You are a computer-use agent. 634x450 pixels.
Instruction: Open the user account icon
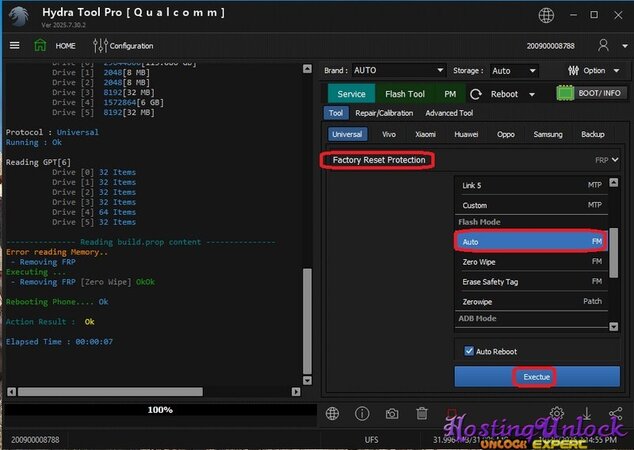click(x=603, y=45)
